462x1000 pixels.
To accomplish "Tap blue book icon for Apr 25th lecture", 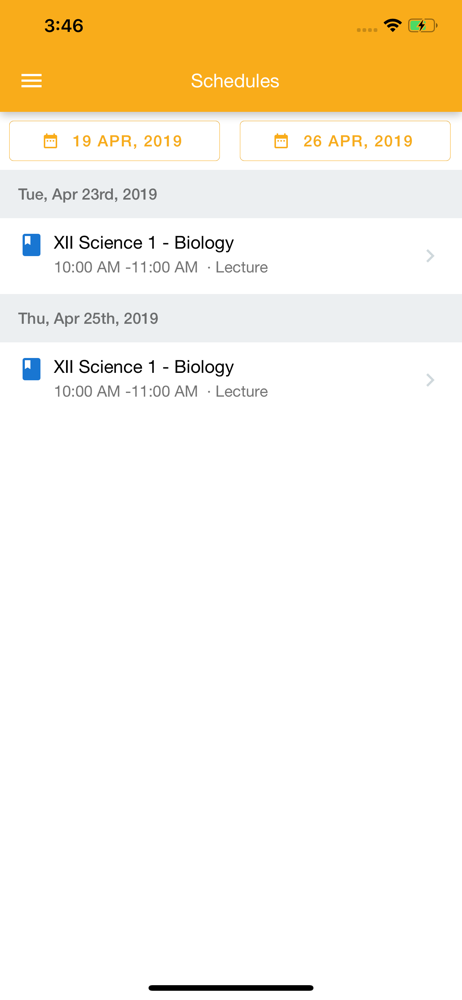I will tap(31, 369).
